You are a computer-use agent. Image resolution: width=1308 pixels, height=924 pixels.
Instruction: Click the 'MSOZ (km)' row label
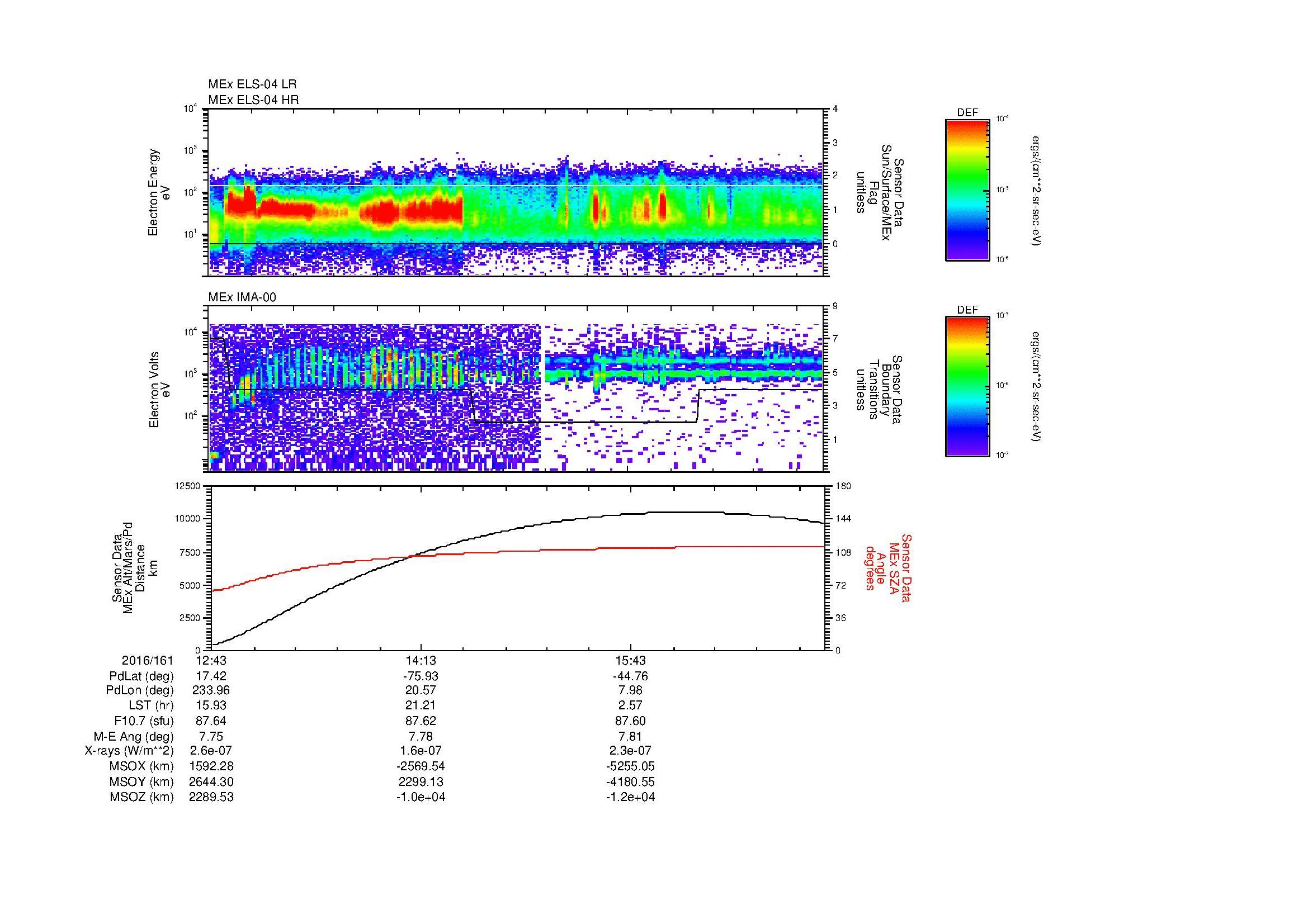(141, 797)
